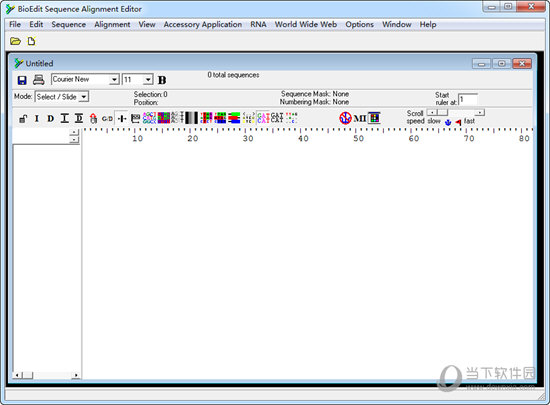The height and width of the screenshot is (405, 550).
Task: Select the D delete-mode icon
Action: pos(51,119)
